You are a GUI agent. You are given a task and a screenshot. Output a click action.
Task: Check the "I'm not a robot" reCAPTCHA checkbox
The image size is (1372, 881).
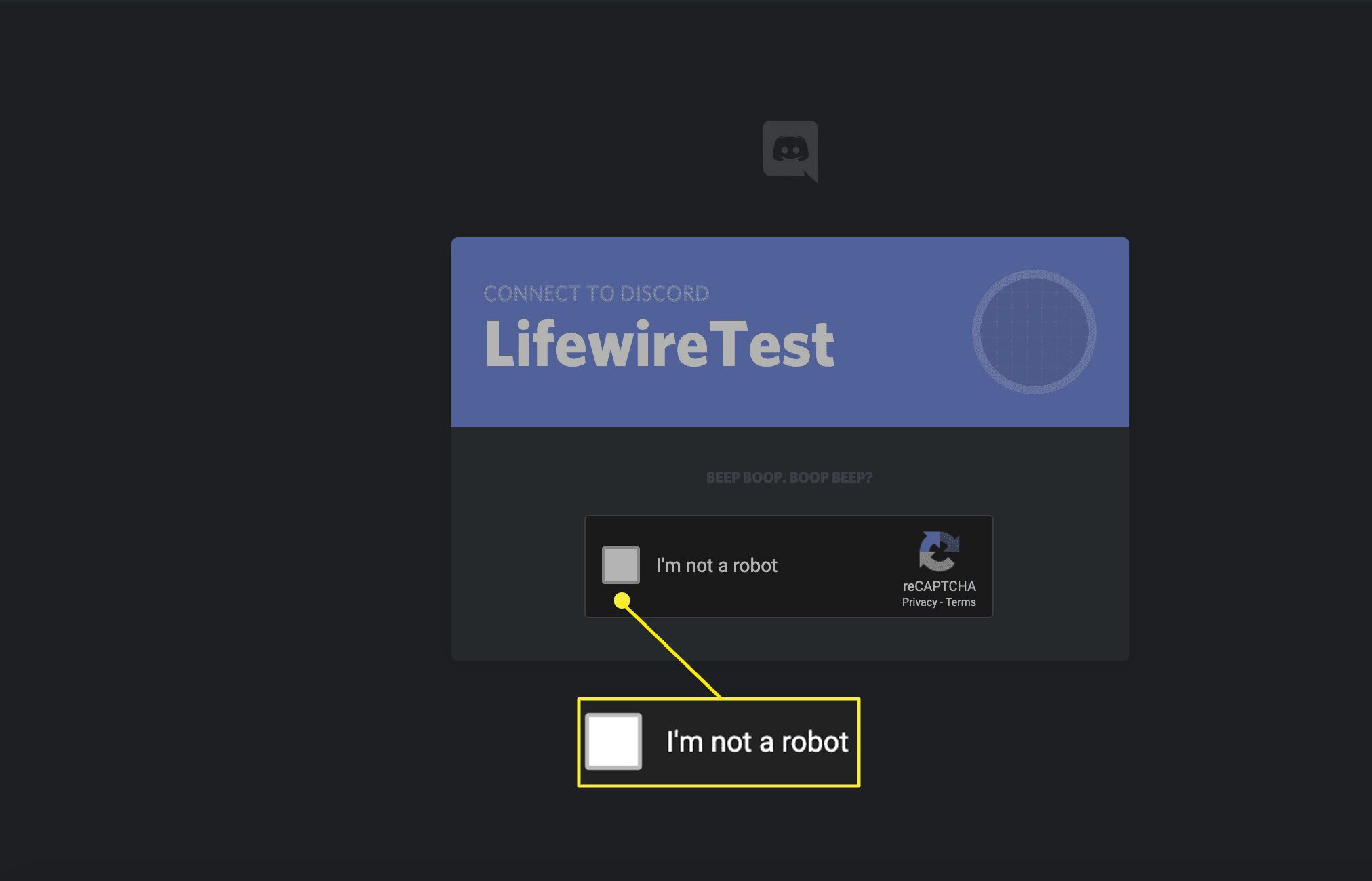pyautogui.click(x=620, y=565)
